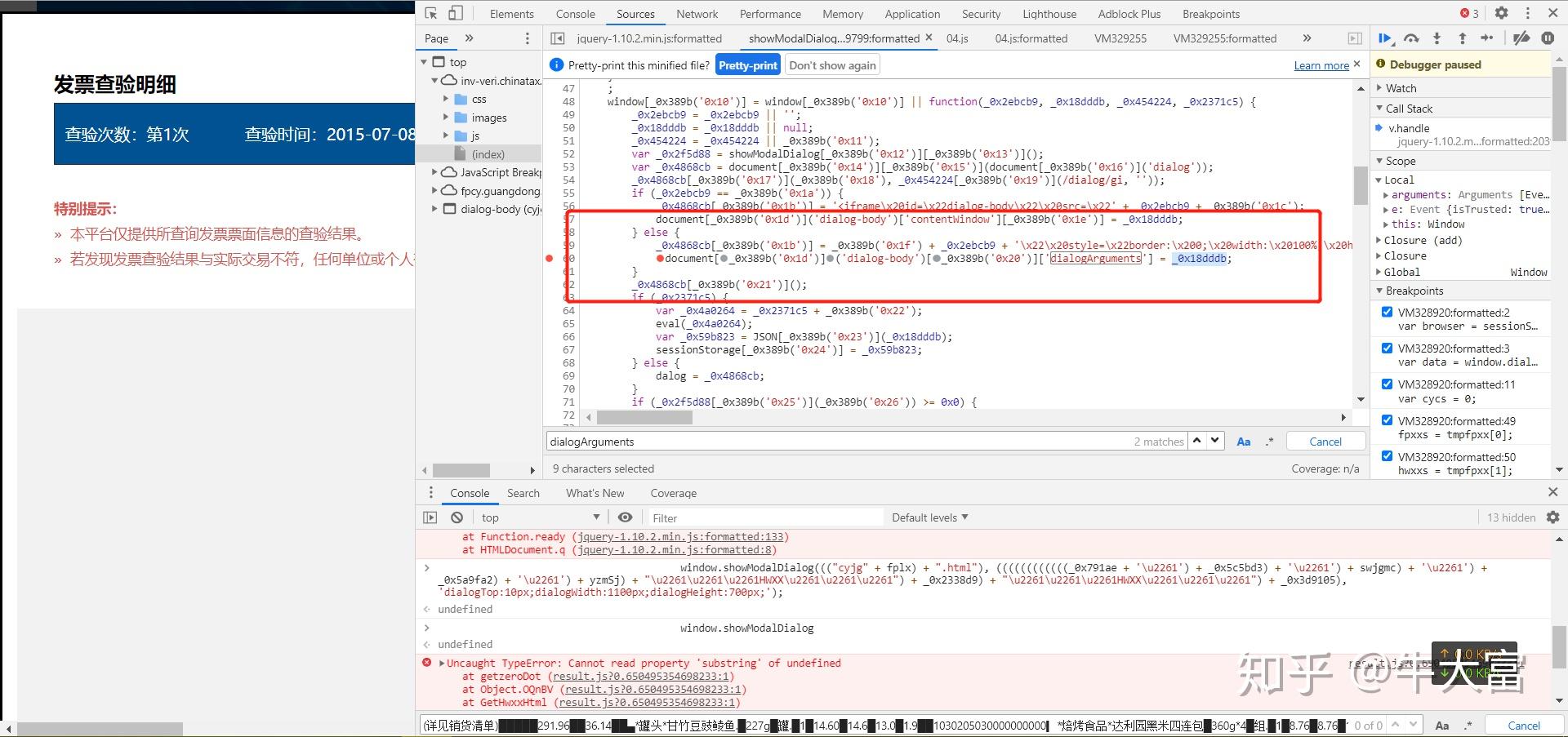Open jquery-1.10.2.min.js:formatted:133 stack link
1568x737 pixels.
pyautogui.click(x=679, y=537)
